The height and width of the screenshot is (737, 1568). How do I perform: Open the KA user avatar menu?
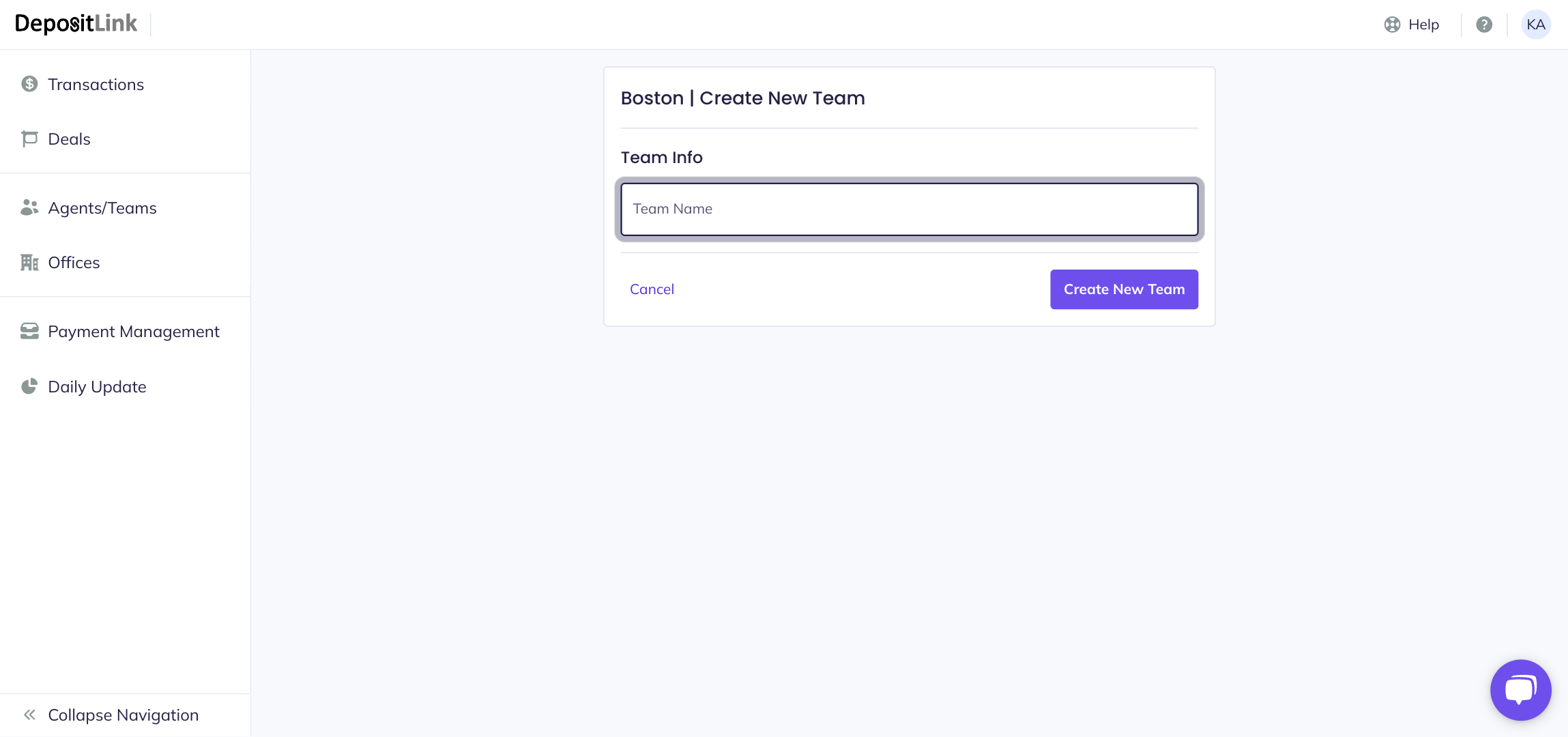pos(1536,25)
